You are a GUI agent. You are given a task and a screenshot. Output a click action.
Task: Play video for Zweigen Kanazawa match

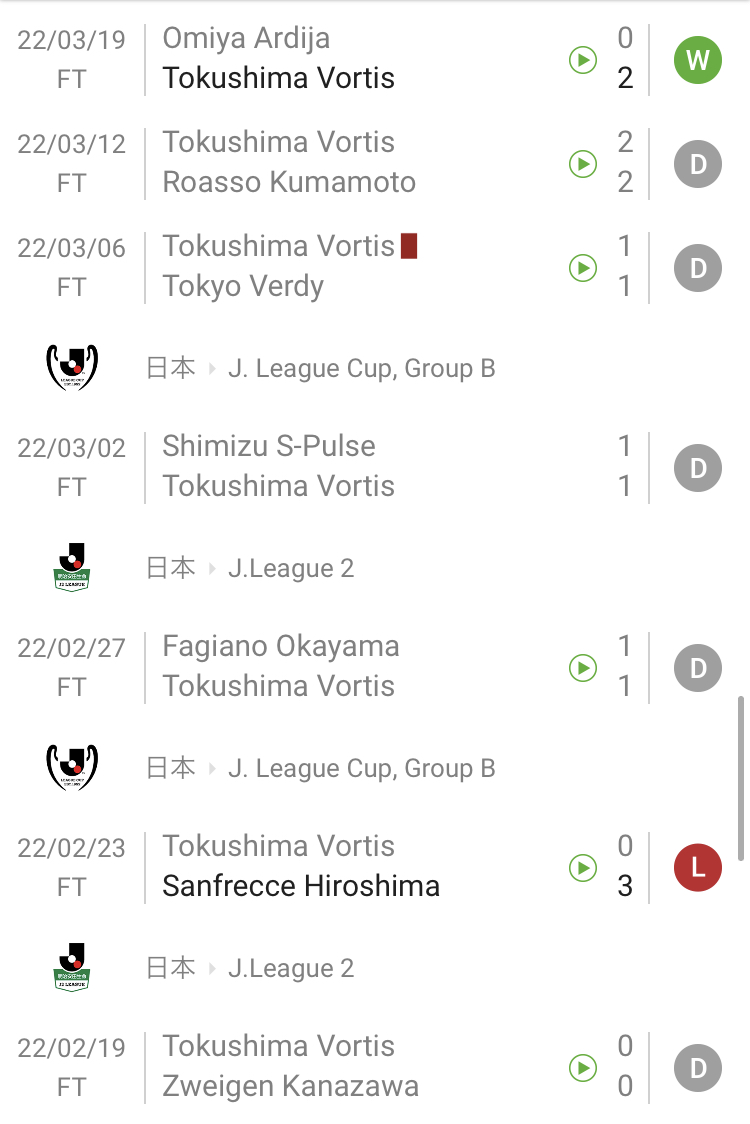pyautogui.click(x=583, y=1068)
